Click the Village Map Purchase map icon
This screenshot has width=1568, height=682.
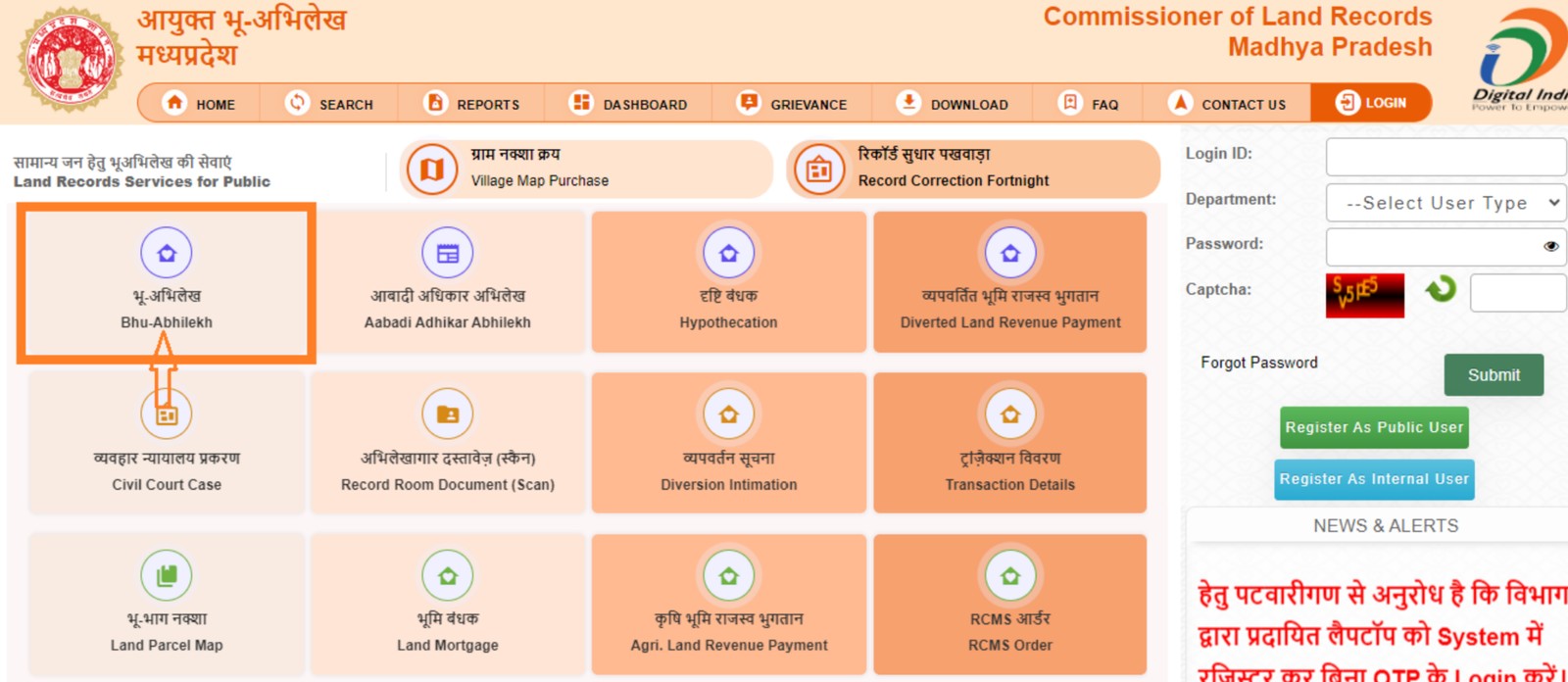(432, 170)
